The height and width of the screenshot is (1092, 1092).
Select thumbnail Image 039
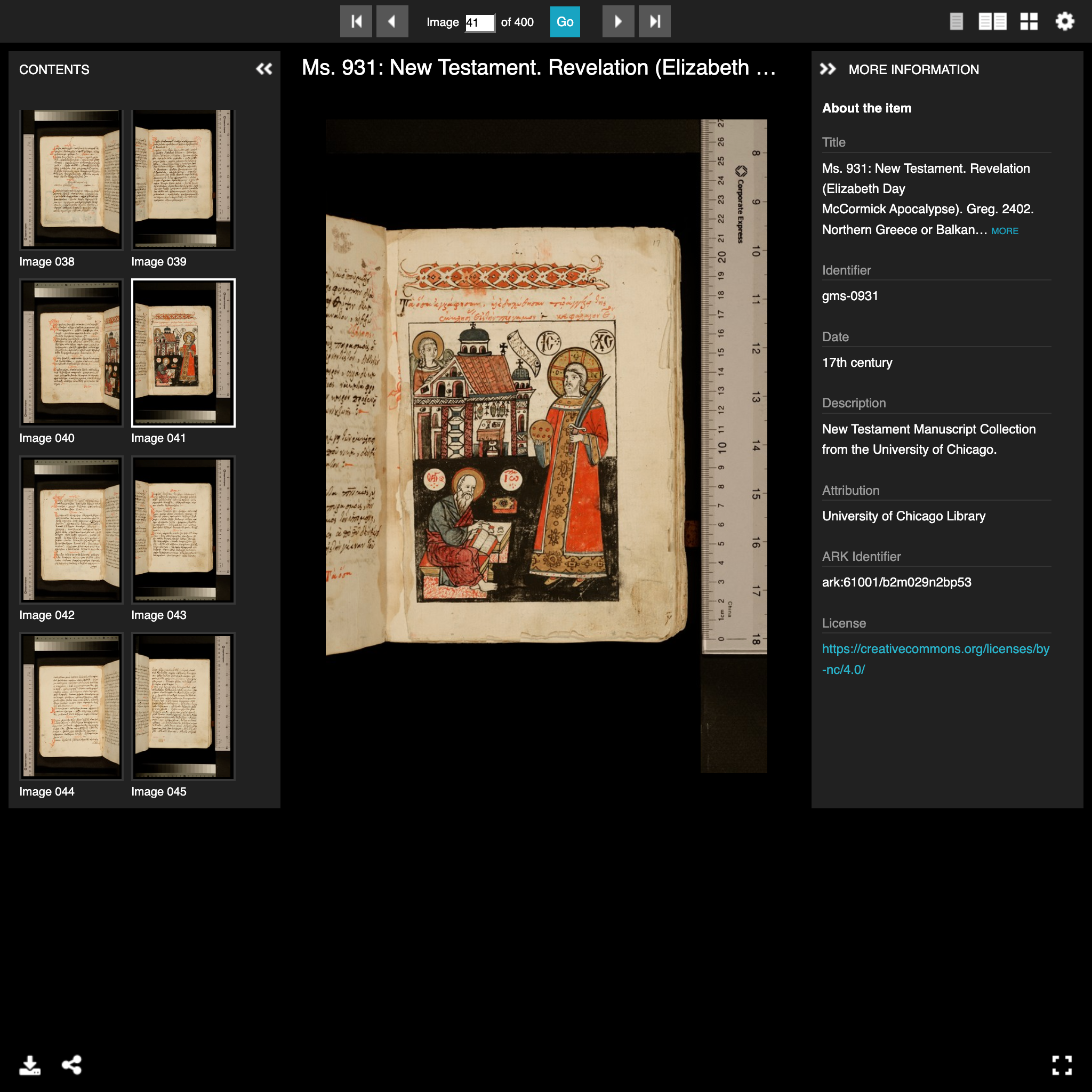click(183, 180)
